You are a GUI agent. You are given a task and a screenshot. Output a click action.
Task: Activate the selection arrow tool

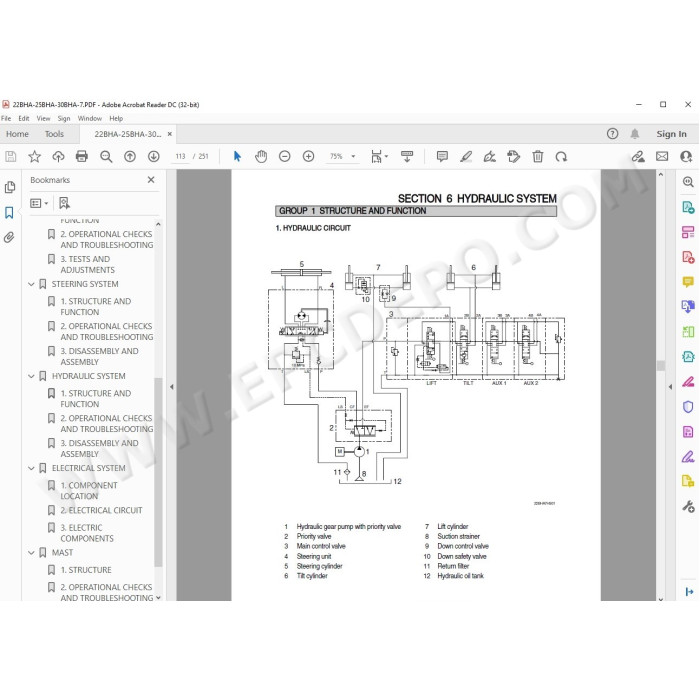(x=237, y=156)
